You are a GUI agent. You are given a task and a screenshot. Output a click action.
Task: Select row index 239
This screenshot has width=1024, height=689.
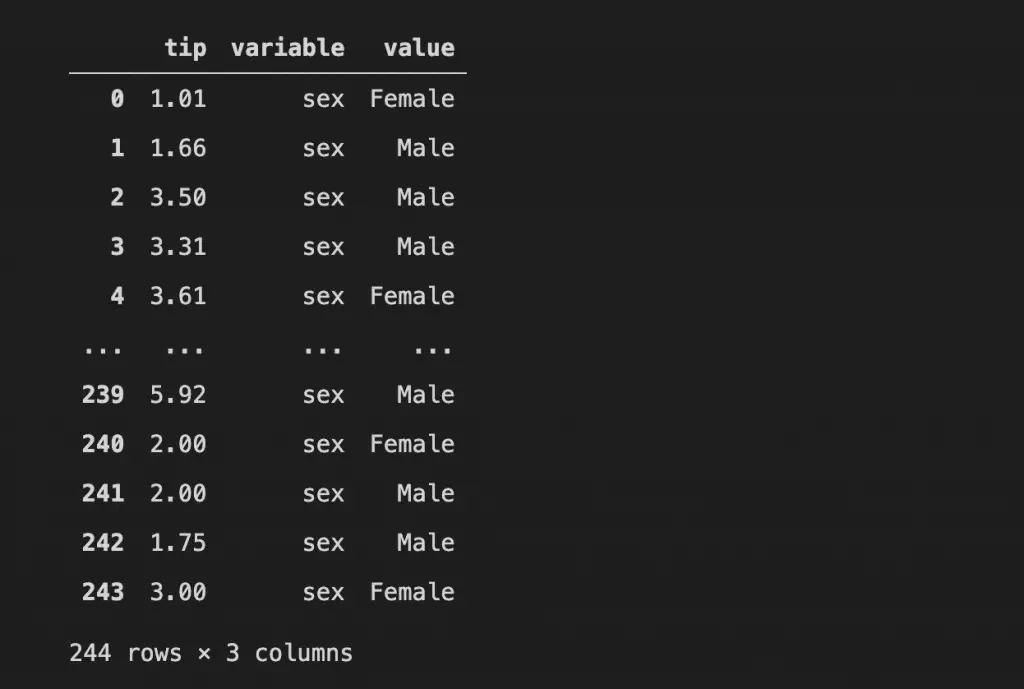click(x=103, y=394)
